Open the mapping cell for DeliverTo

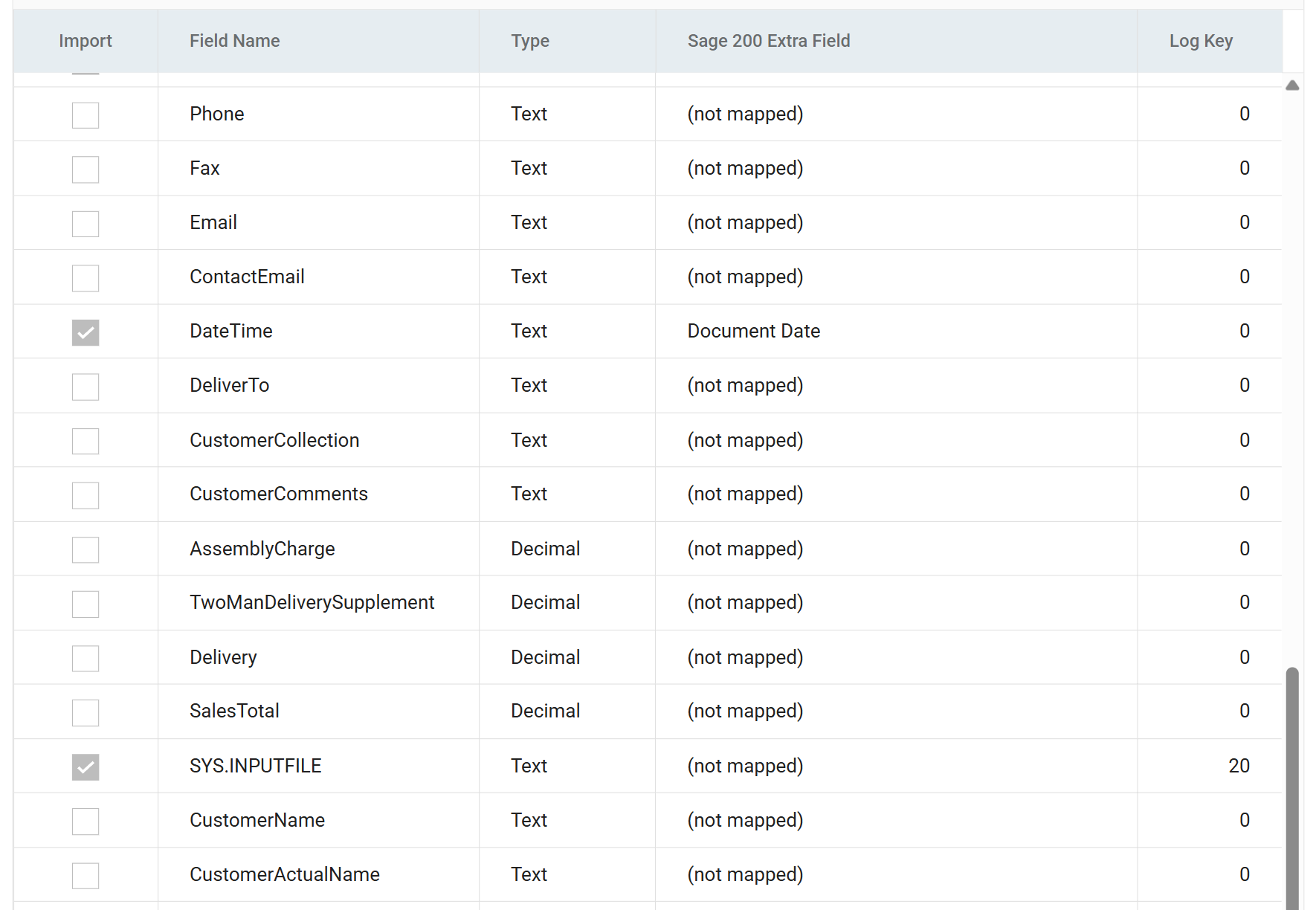(x=896, y=385)
